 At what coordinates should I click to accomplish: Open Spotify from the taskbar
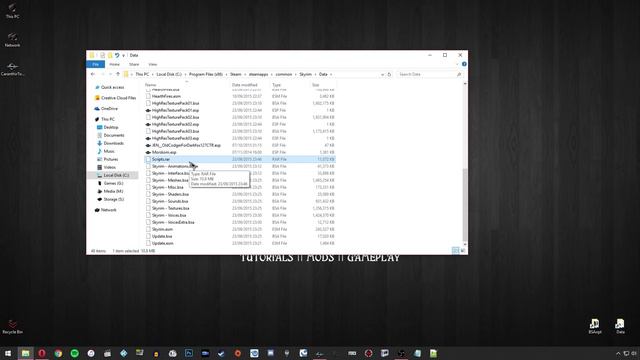pos(75,353)
